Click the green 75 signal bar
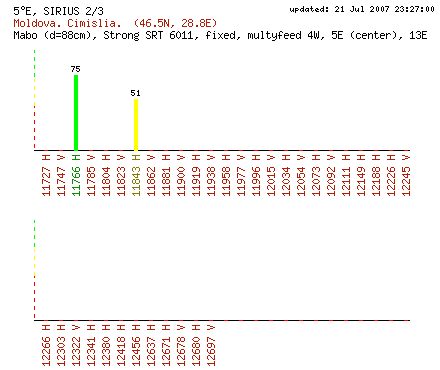 click(76, 113)
